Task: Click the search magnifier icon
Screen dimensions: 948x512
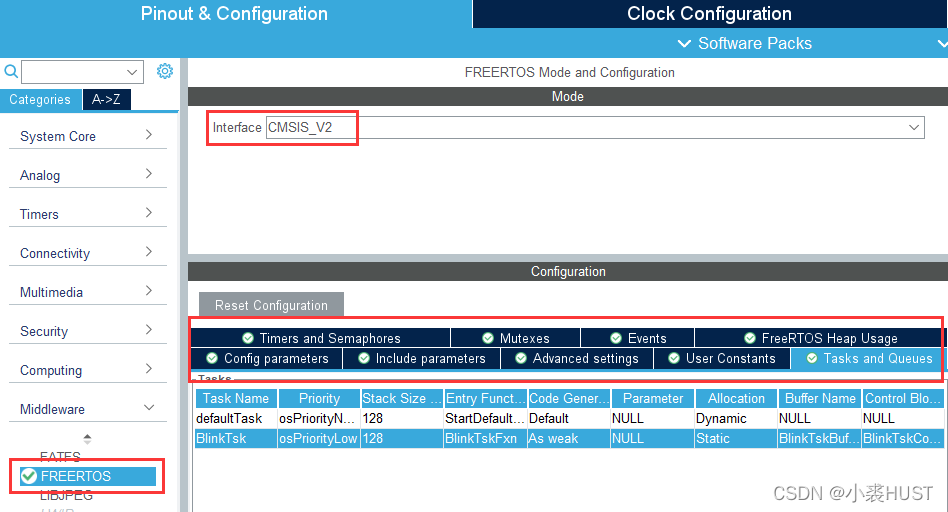Action: [11, 71]
